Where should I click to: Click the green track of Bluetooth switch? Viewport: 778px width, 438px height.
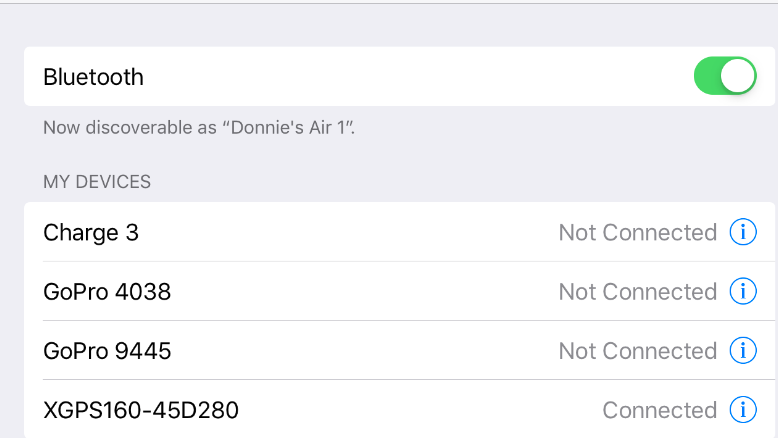pos(707,76)
